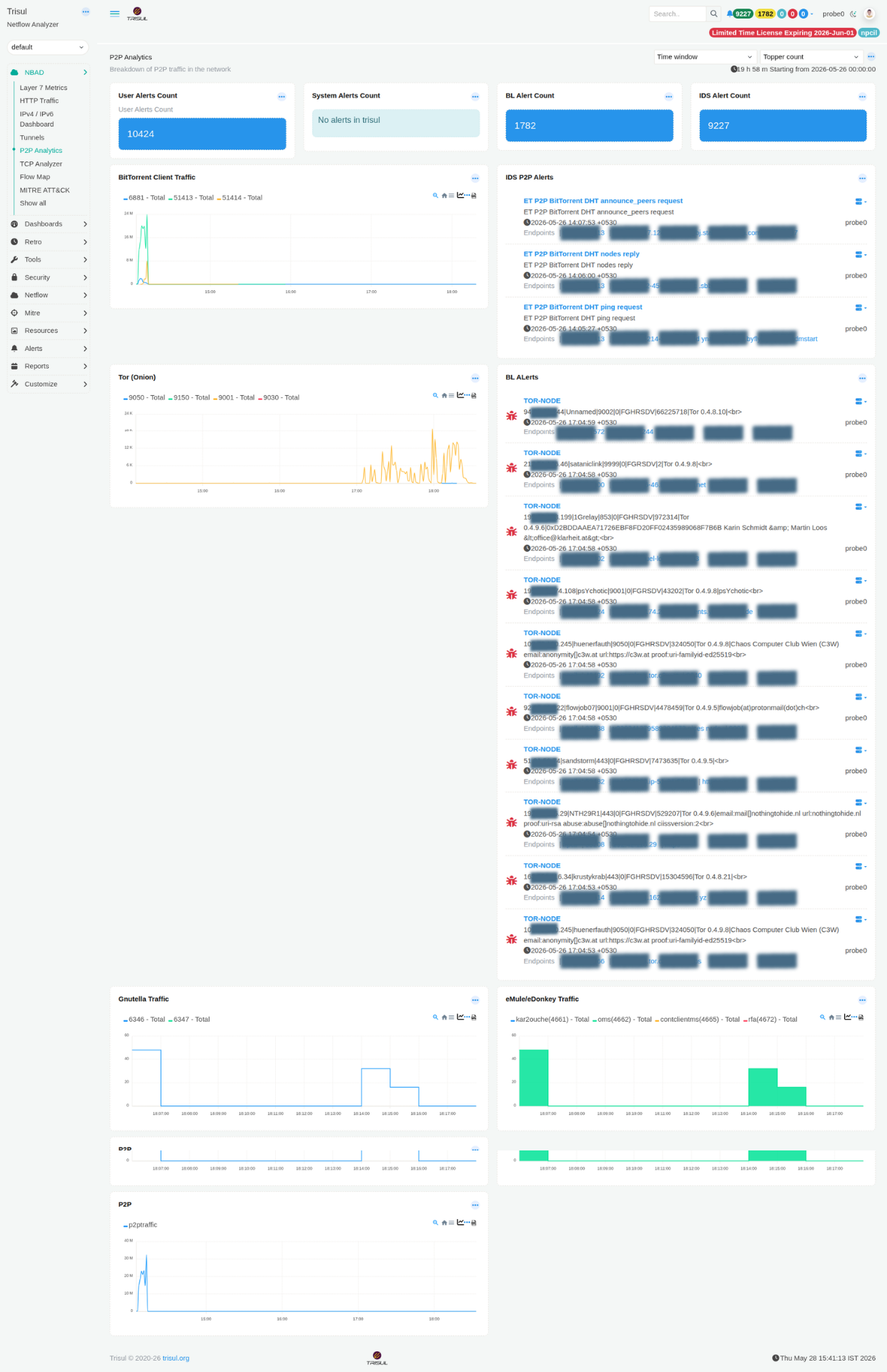The width and height of the screenshot is (887, 1372).
Task: Open the page options dots beside Topper count
Action: click(871, 56)
